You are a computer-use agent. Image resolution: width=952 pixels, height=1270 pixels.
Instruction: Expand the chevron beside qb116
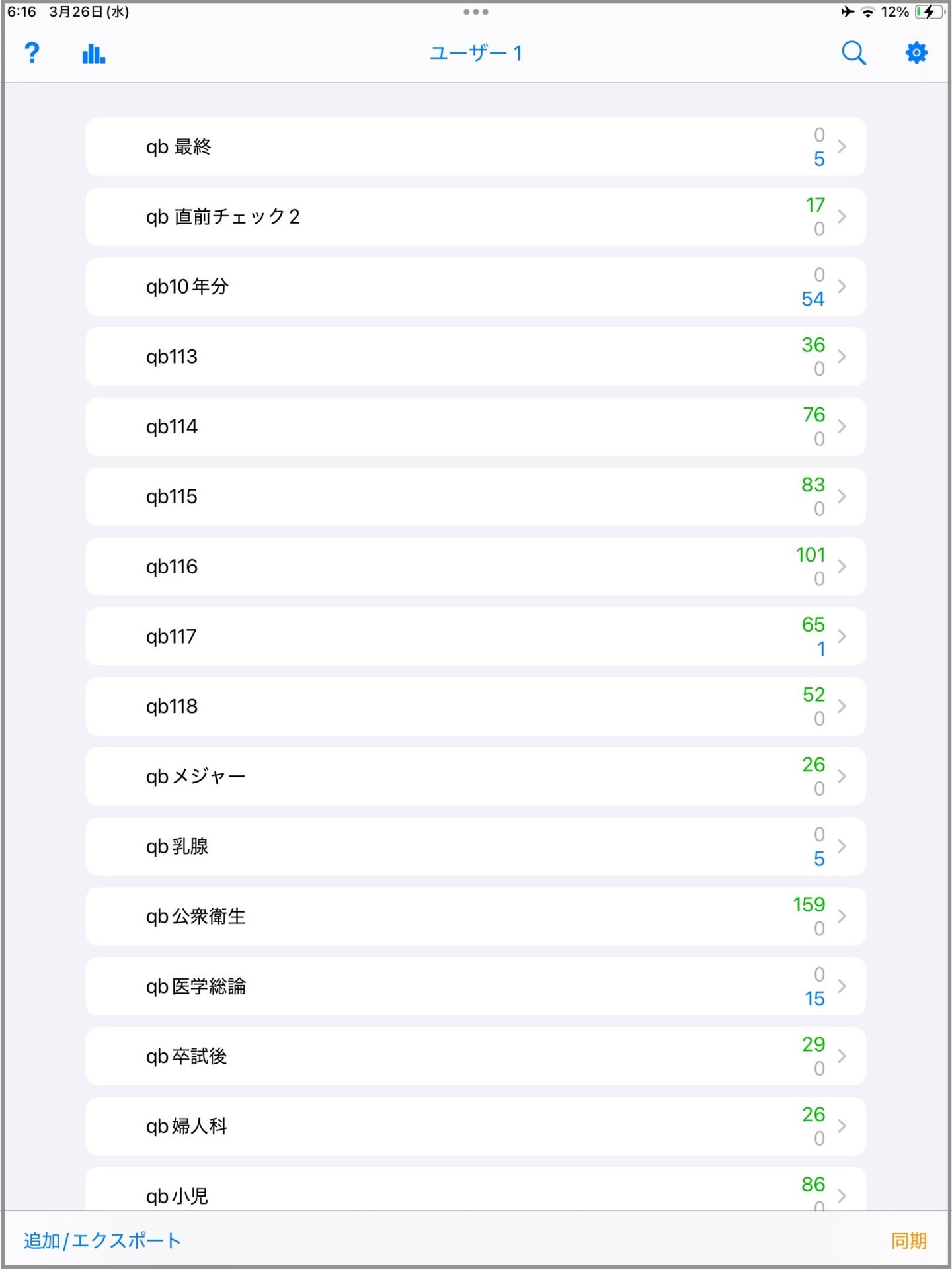point(842,566)
